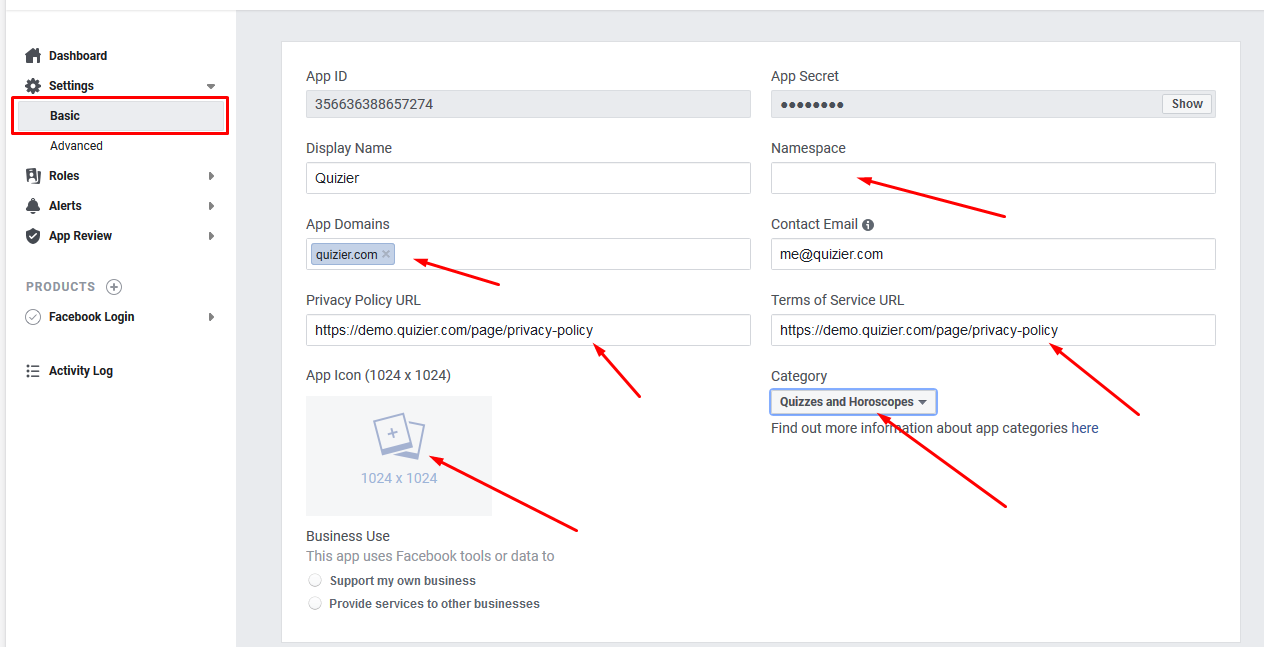Click the Namespace input field
1264x647 pixels.
[x=993, y=178]
